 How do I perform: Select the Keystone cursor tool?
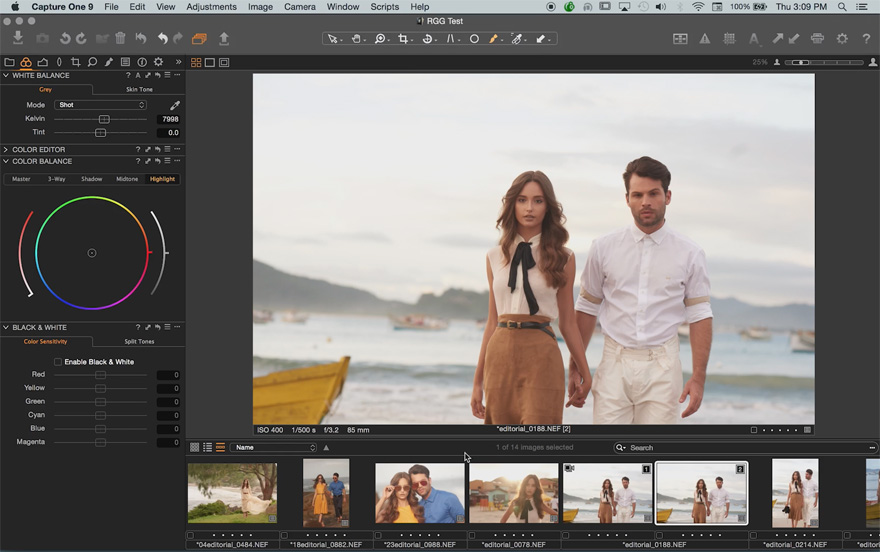[x=450, y=39]
